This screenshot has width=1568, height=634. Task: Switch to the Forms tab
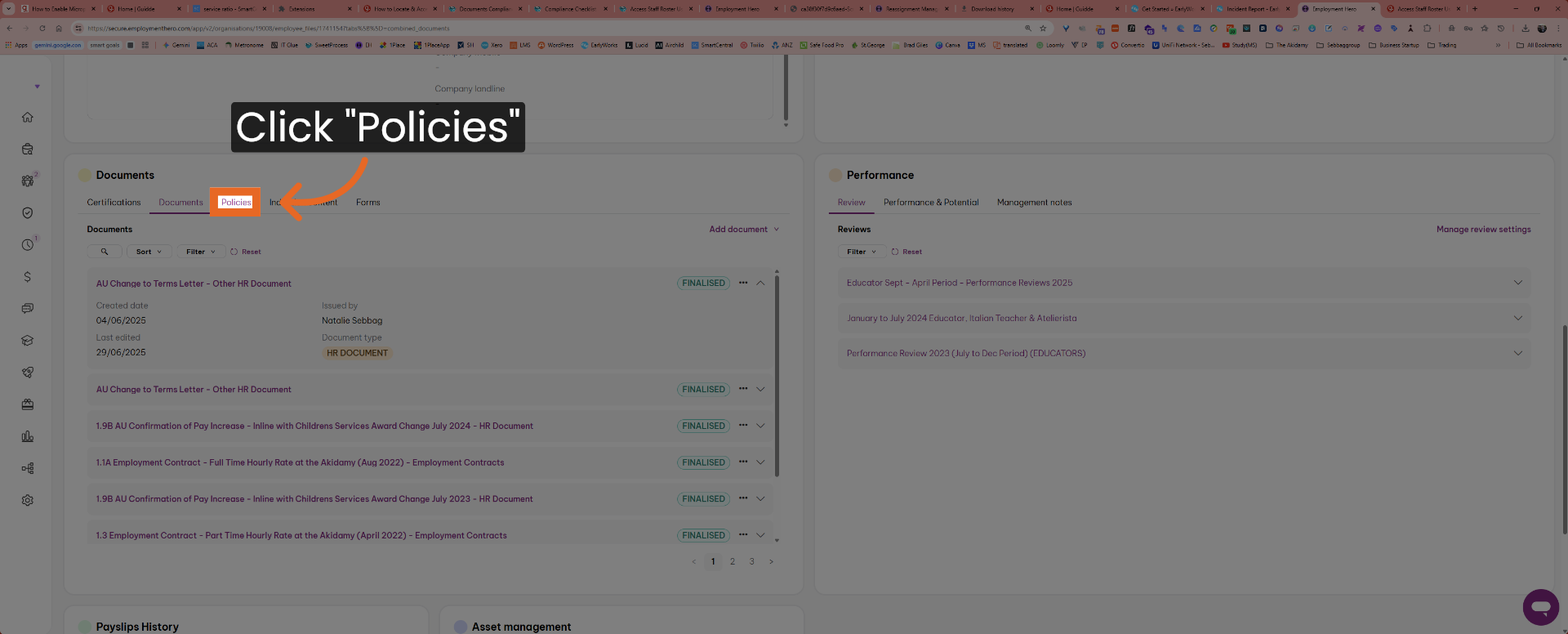click(367, 203)
